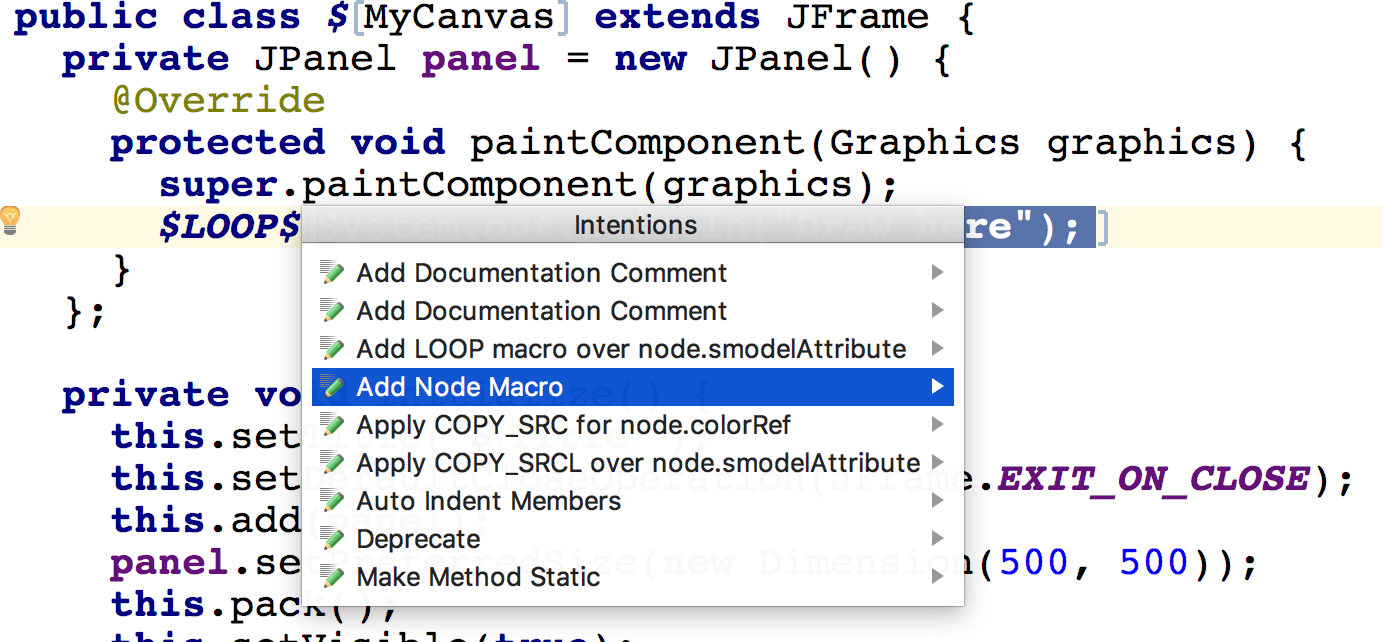Choose Apply COPY_SRCL over node.smodelAttribute
1382x642 pixels.
(x=638, y=463)
